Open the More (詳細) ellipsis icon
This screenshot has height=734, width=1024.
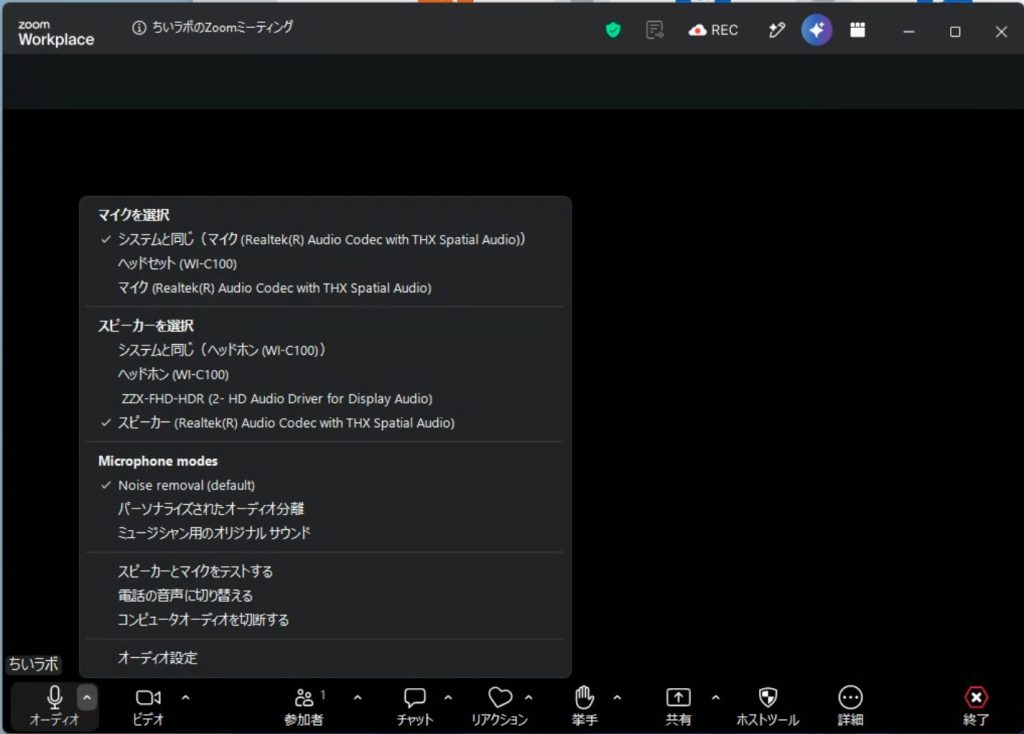coord(850,697)
